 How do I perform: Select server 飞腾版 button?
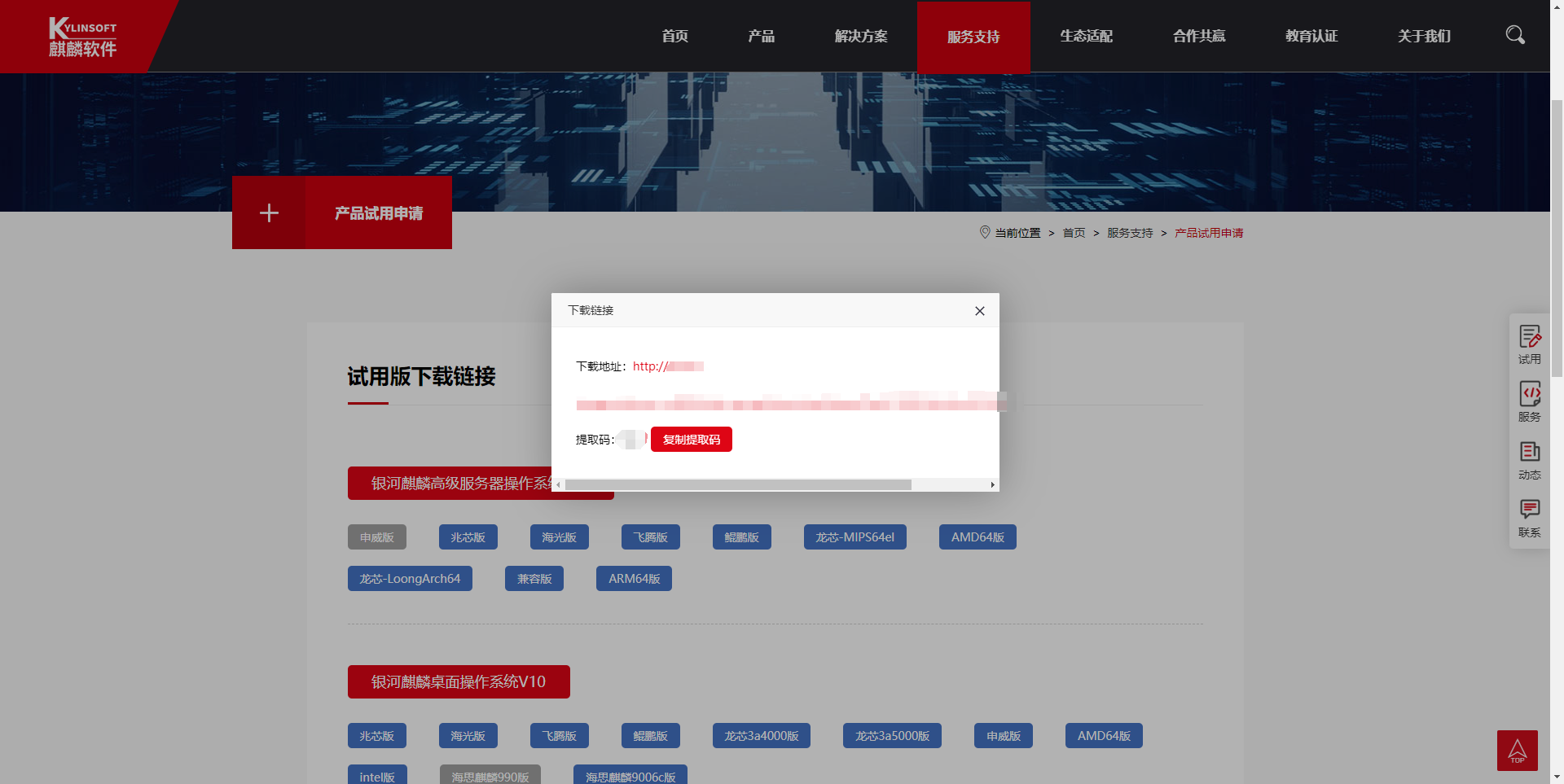pyautogui.click(x=651, y=537)
